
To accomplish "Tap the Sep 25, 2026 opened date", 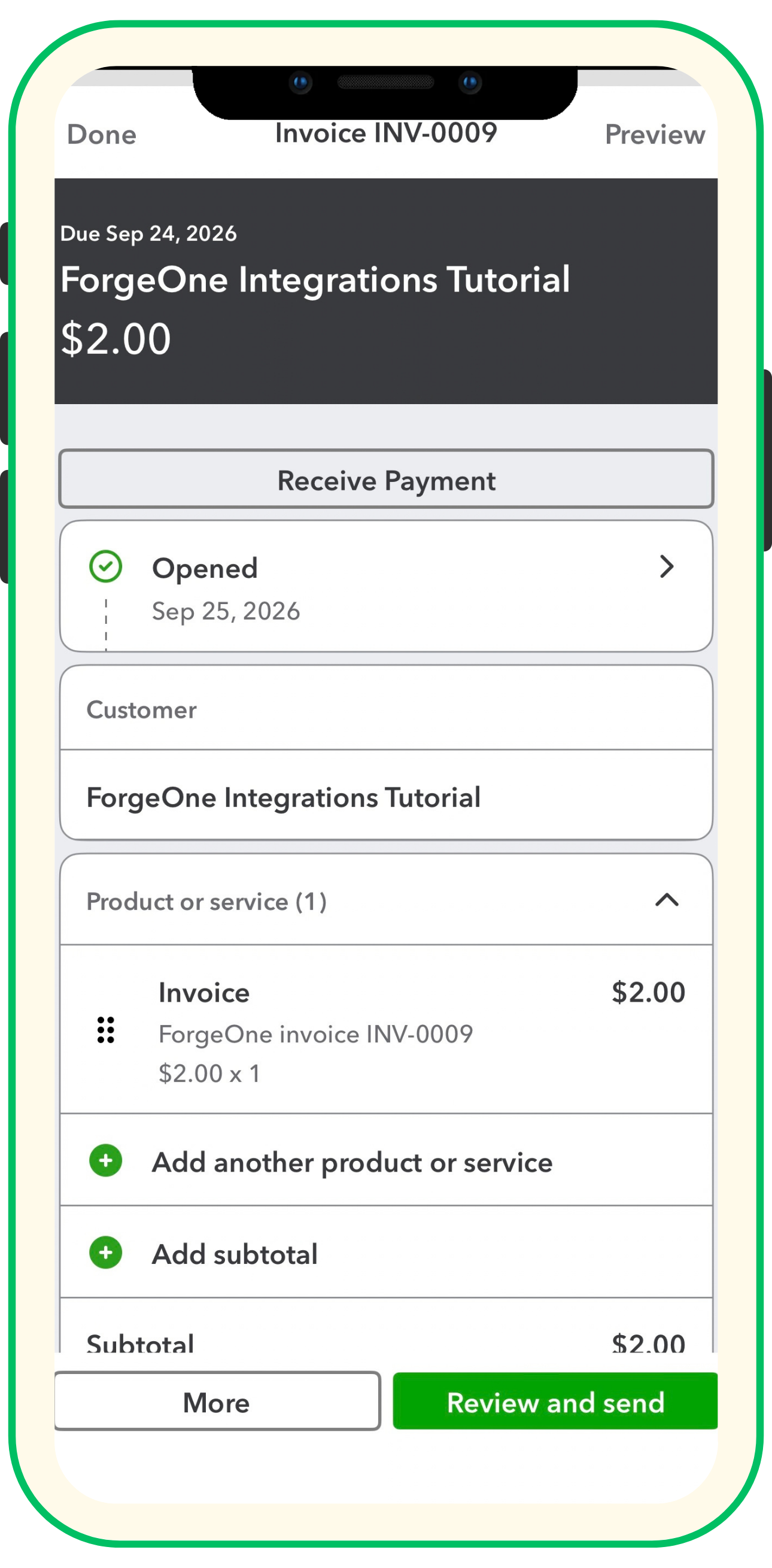I will (x=226, y=611).
